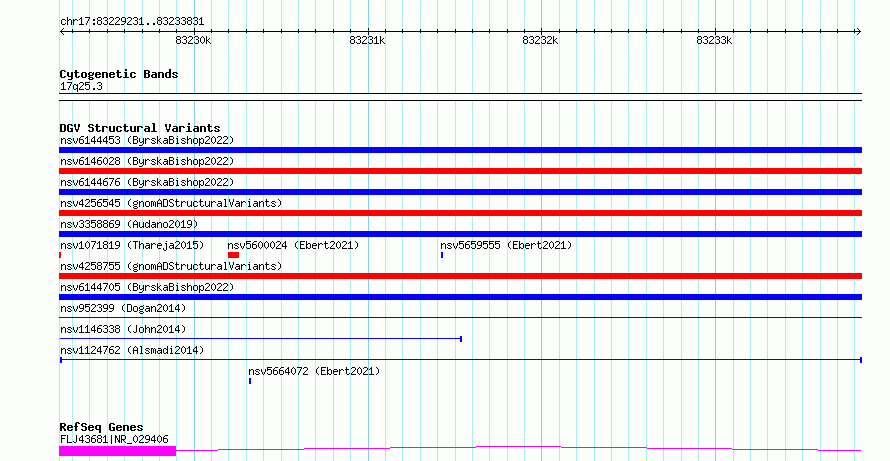This screenshot has width=890, height=461.
Task: Click the nsv6144453 blue variant bar
Action: tap(460, 150)
